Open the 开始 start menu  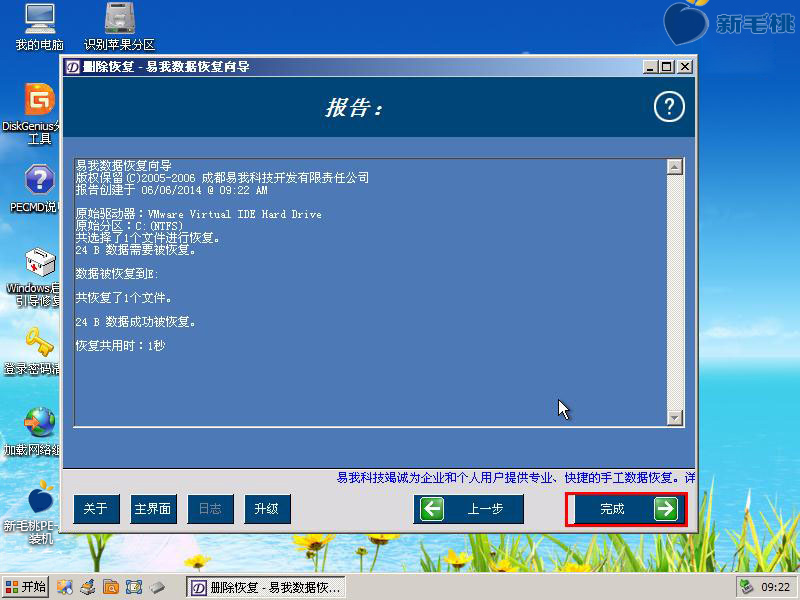click(x=25, y=587)
